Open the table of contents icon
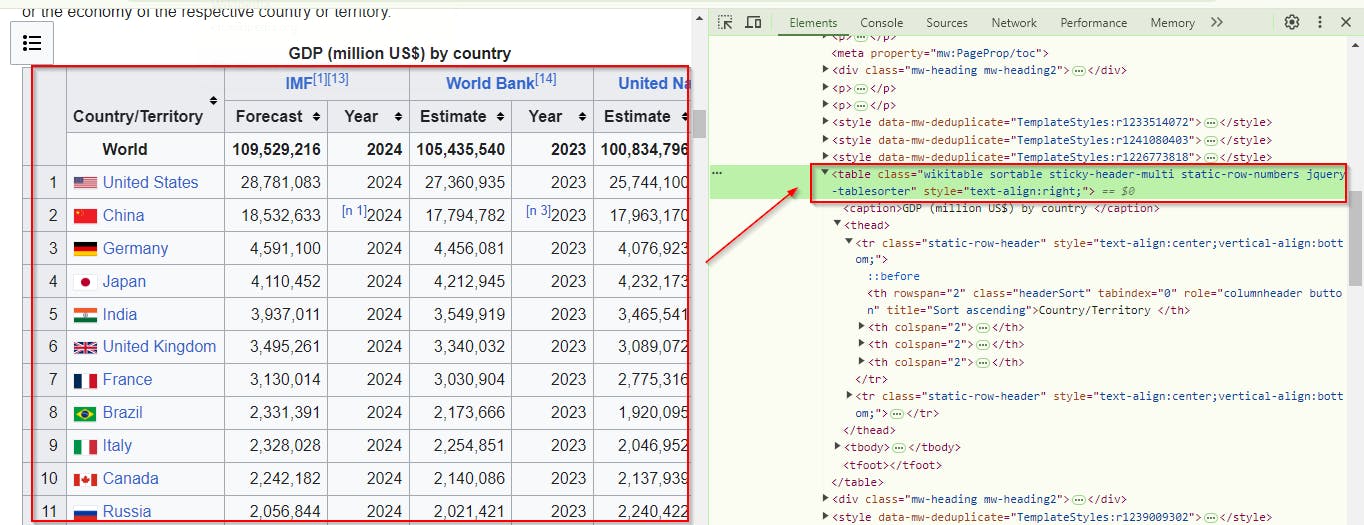This screenshot has width=1364, height=525. (32, 42)
